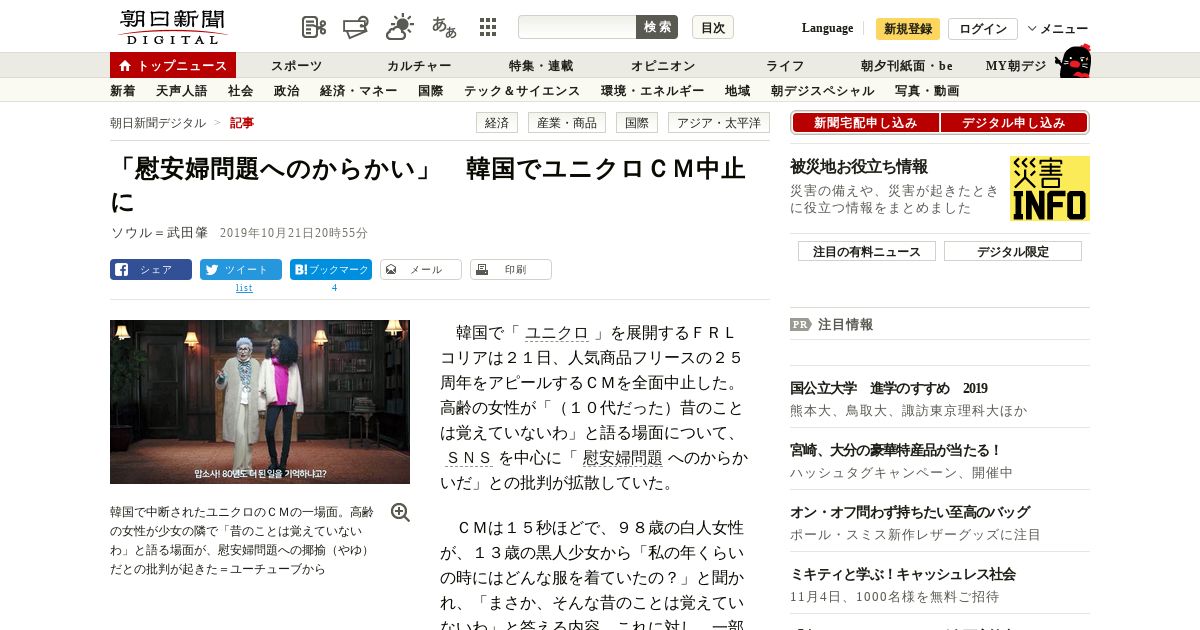Viewport: 1200px width, 630px height.
Task: Click 朝日新聞デジタル breadcrumb link
Action: pos(158,123)
